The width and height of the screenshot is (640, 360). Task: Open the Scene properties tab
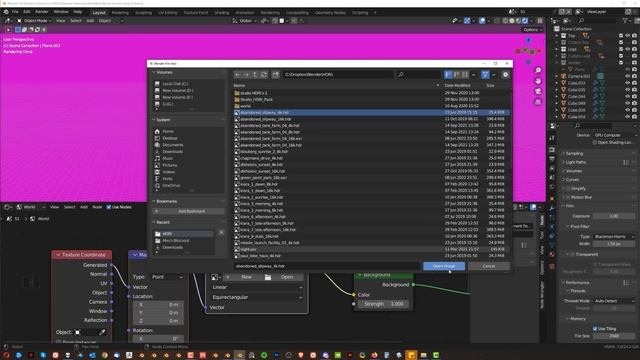click(552, 178)
